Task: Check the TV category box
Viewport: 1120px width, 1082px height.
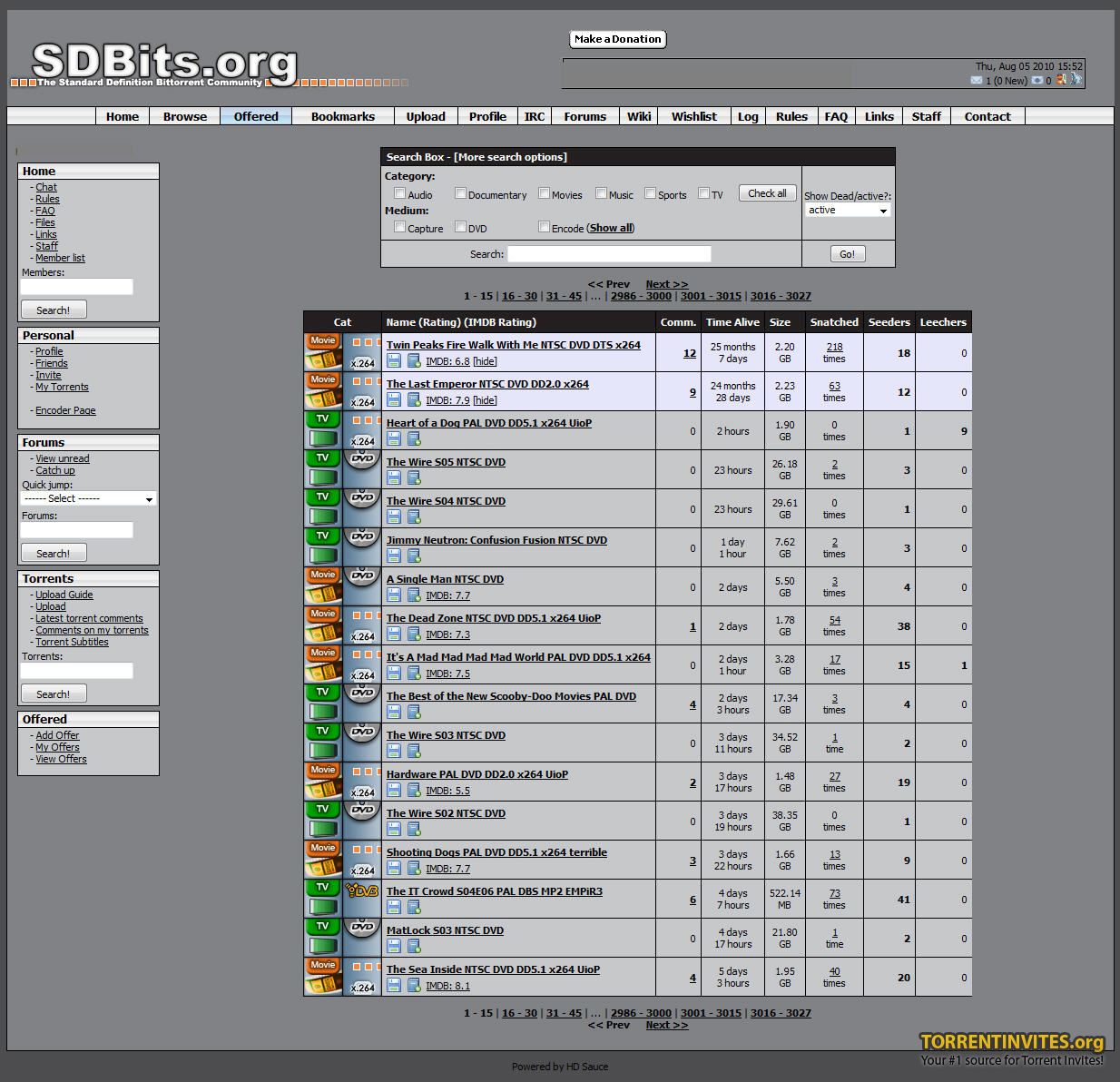Action: coord(703,193)
